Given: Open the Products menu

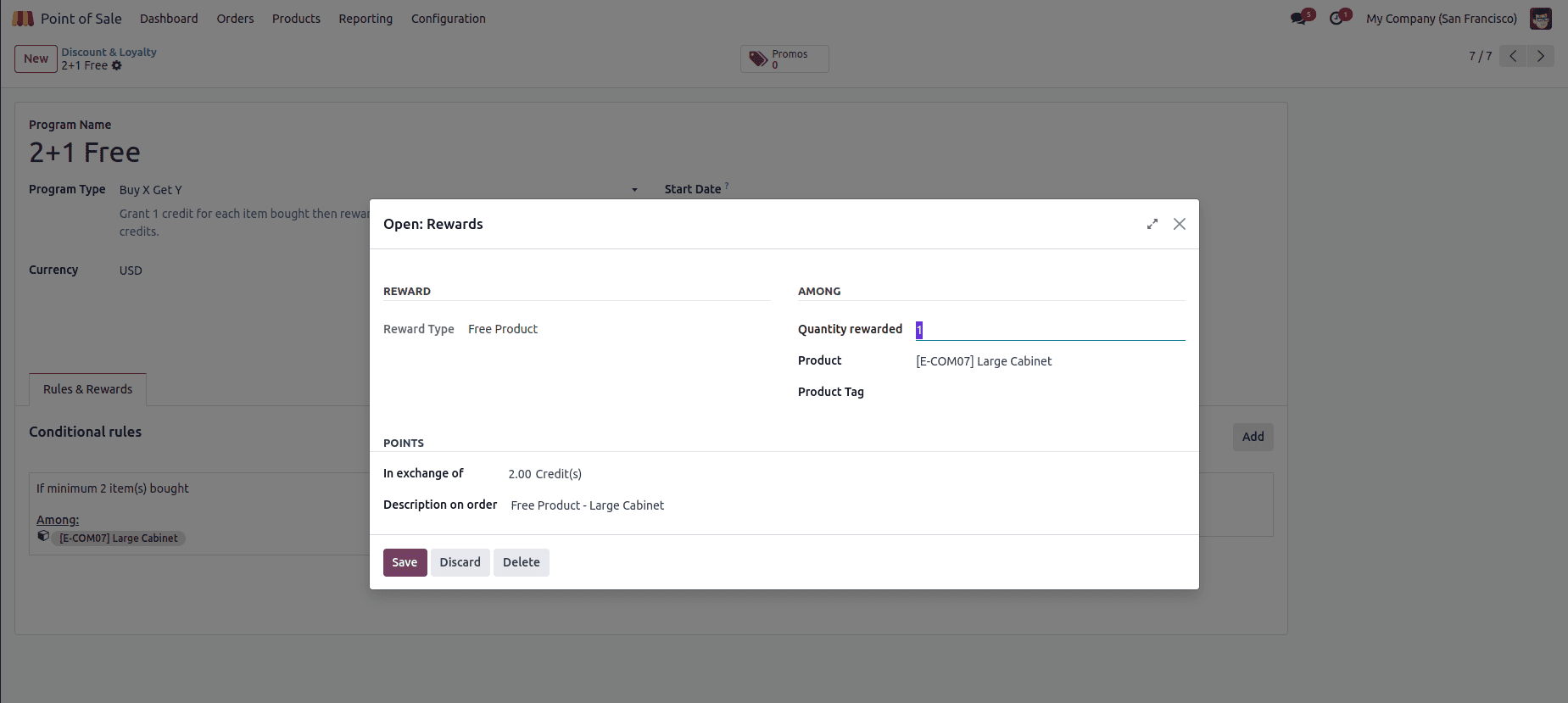Looking at the screenshot, I should 296,19.
